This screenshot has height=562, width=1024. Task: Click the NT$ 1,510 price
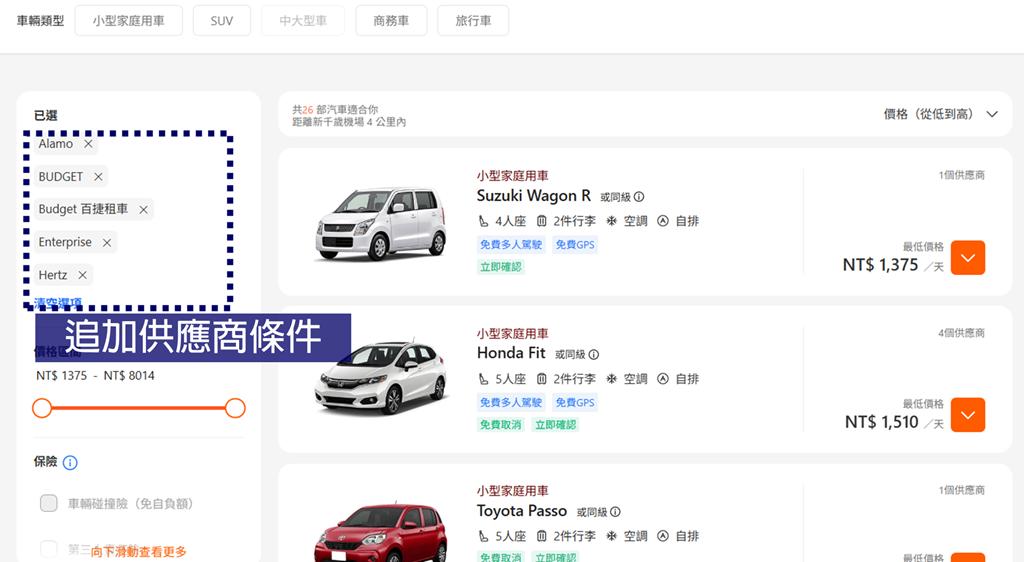pos(882,422)
